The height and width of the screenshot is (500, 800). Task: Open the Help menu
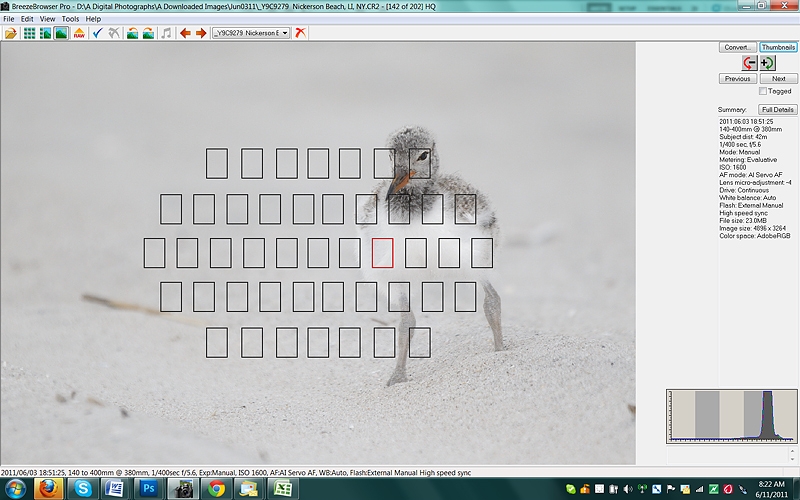coord(93,19)
